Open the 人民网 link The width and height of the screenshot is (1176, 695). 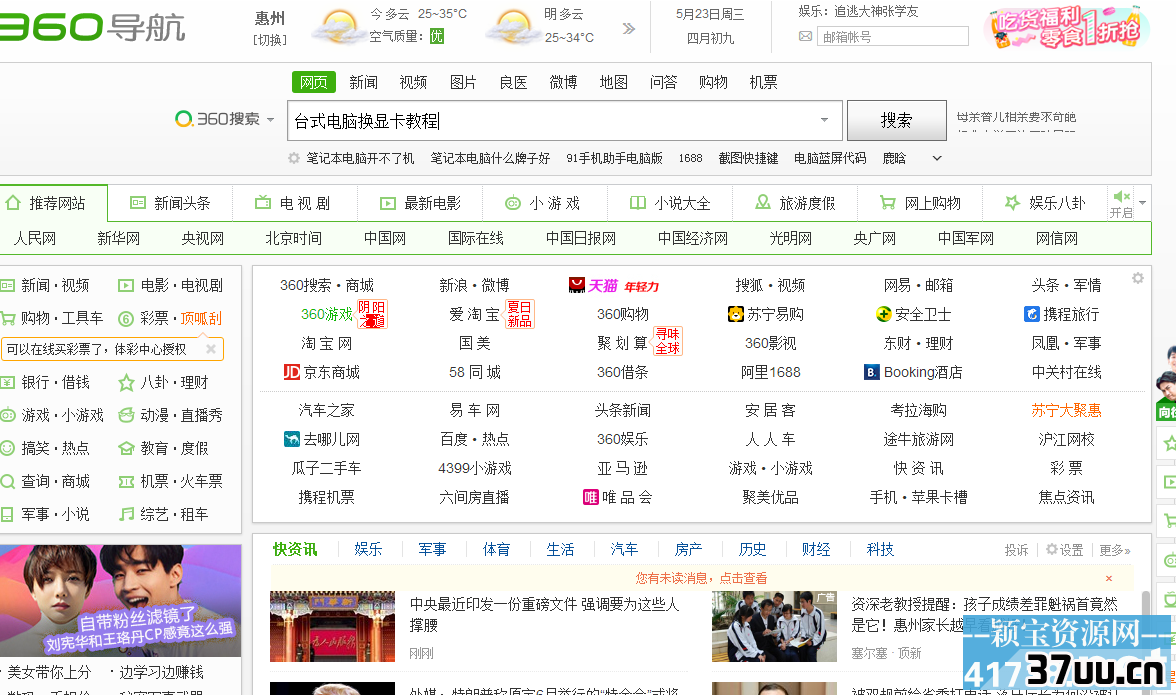[34, 238]
